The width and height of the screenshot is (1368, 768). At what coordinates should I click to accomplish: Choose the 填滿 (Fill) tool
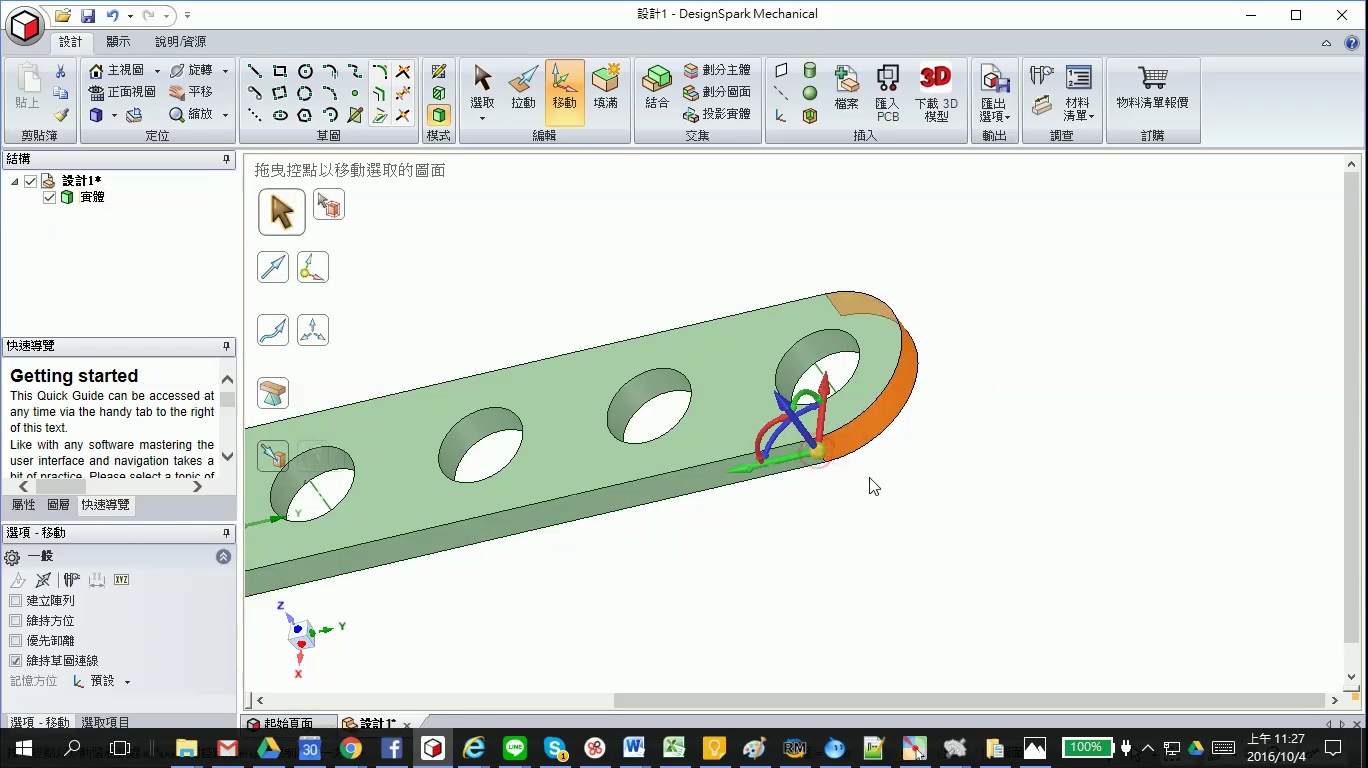click(x=605, y=86)
